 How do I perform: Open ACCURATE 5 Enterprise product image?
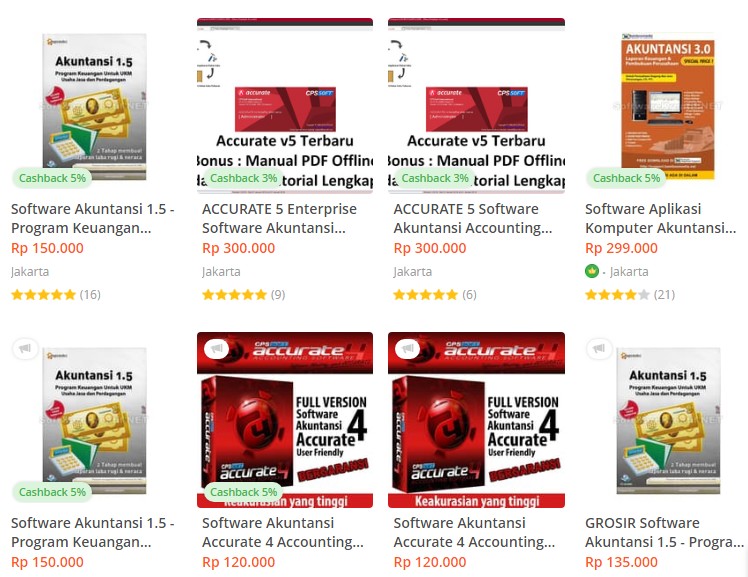click(285, 106)
